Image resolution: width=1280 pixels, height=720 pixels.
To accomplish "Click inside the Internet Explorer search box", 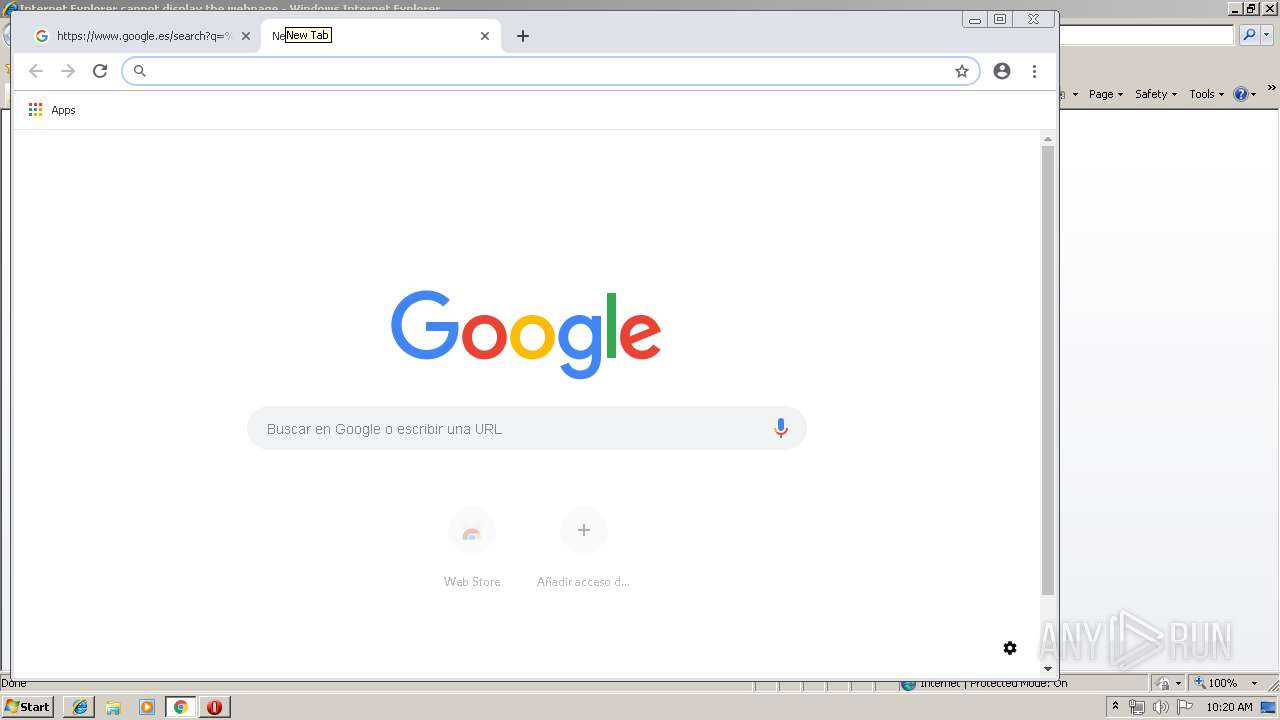I will (x=1146, y=35).
